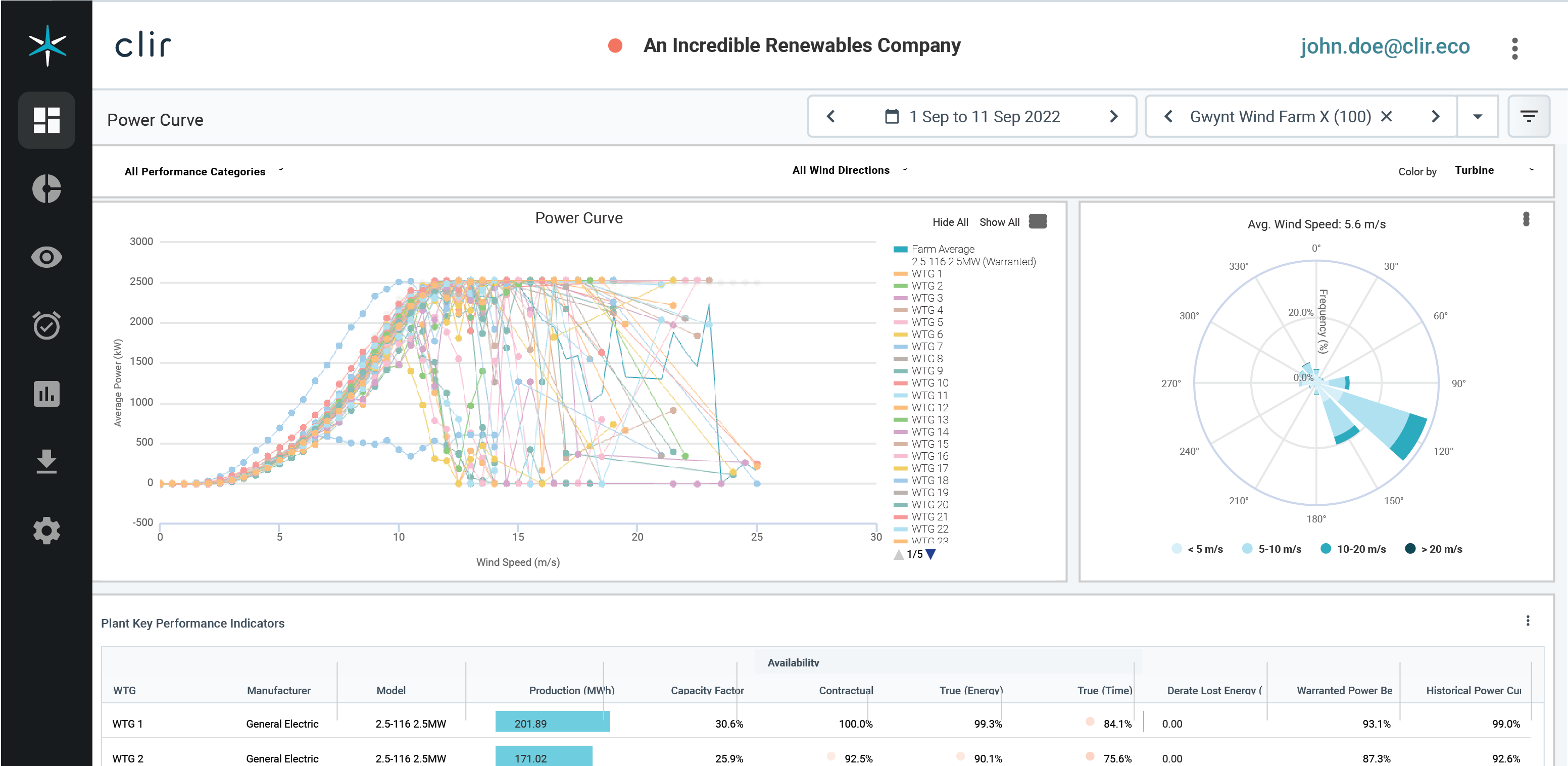
Task: Sort by Derate Lost Energy column header
Action: [1214, 690]
